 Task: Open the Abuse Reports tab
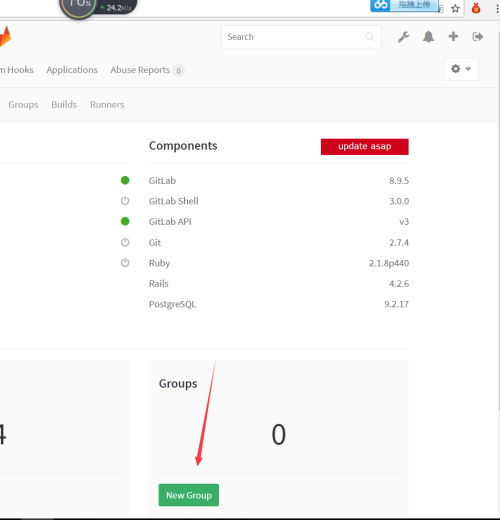pyautogui.click(x=140, y=70)
